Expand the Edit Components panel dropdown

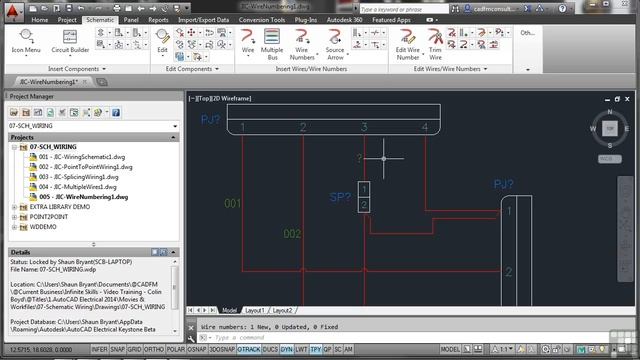pyautogui.click(x=217, y=69)
